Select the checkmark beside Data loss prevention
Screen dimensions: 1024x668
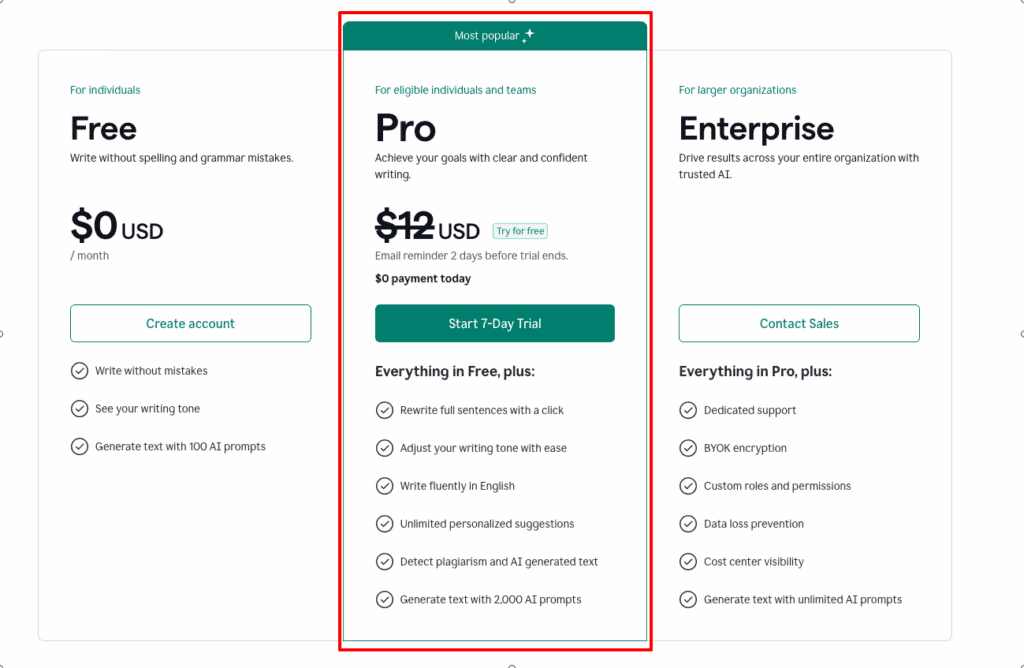(x=688, y=524)
